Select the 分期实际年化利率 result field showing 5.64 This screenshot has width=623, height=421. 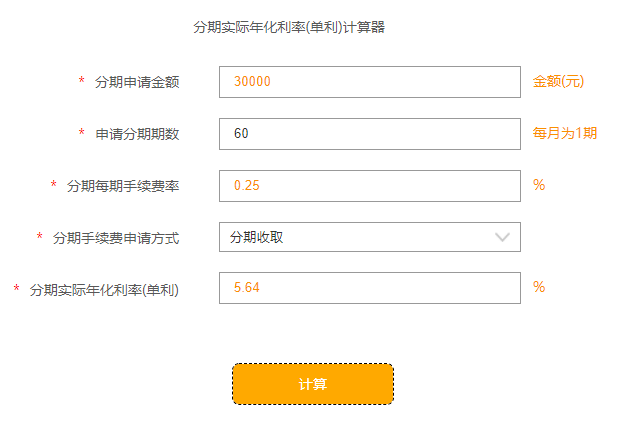coord(369,288)
